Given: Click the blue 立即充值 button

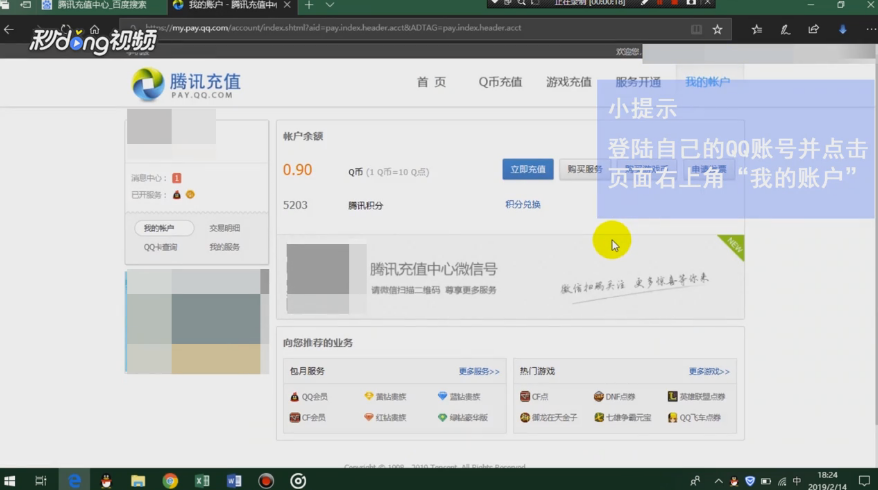Looking at the screenshot, I should (x=527, y=169).
